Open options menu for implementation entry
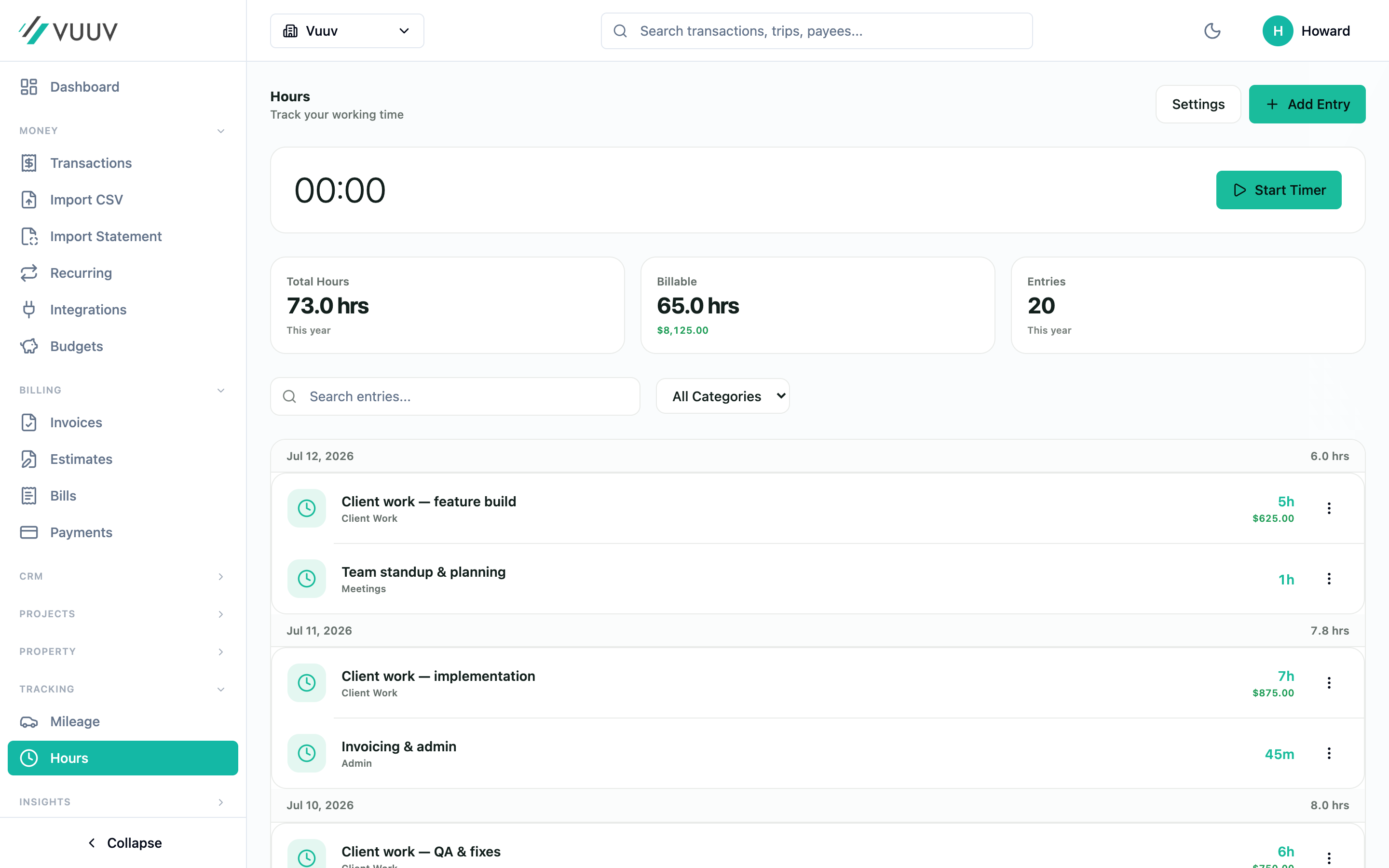This screenshot has height=868, width=1389. point(1329,682)
